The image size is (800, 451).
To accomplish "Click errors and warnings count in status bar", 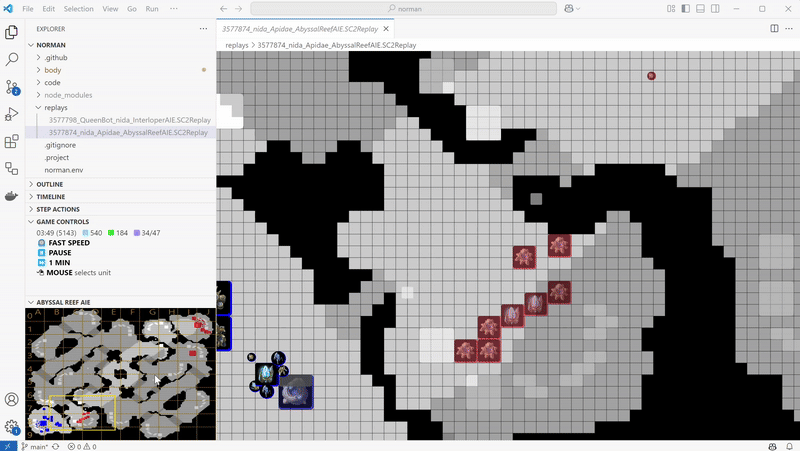I will (82, 446).
